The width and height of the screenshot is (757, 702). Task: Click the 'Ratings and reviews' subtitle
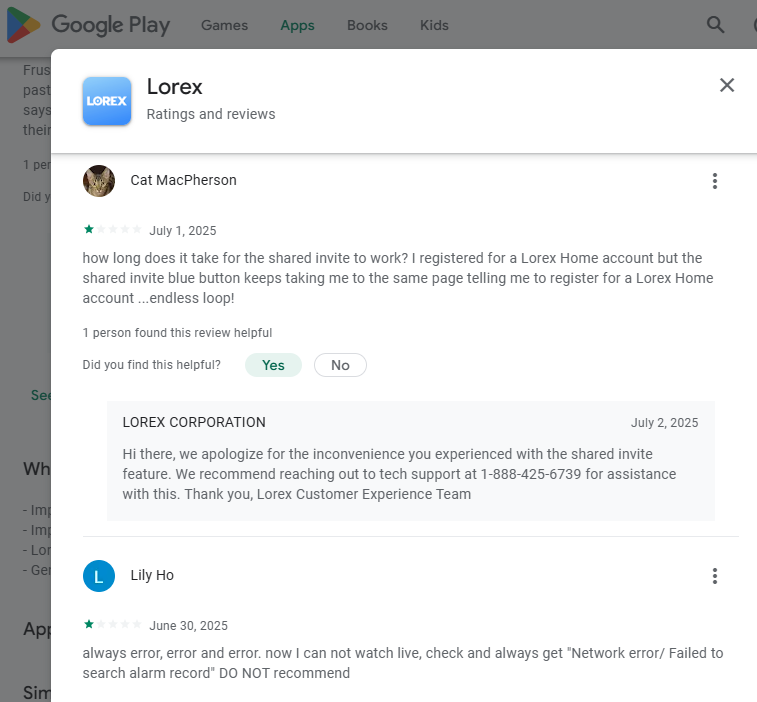[x=211, y=114]
